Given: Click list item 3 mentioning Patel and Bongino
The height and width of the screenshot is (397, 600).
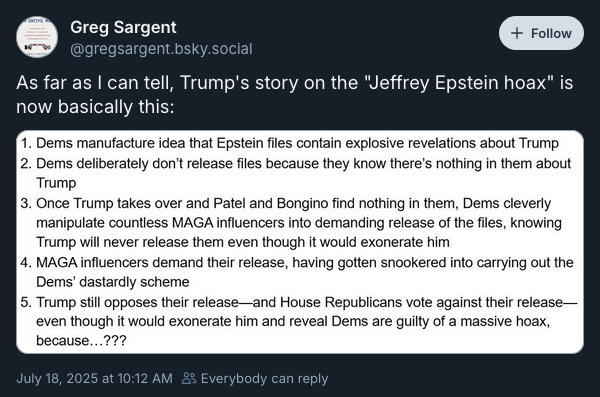Looking at the screenshot, I should click(x=291, y=222).
